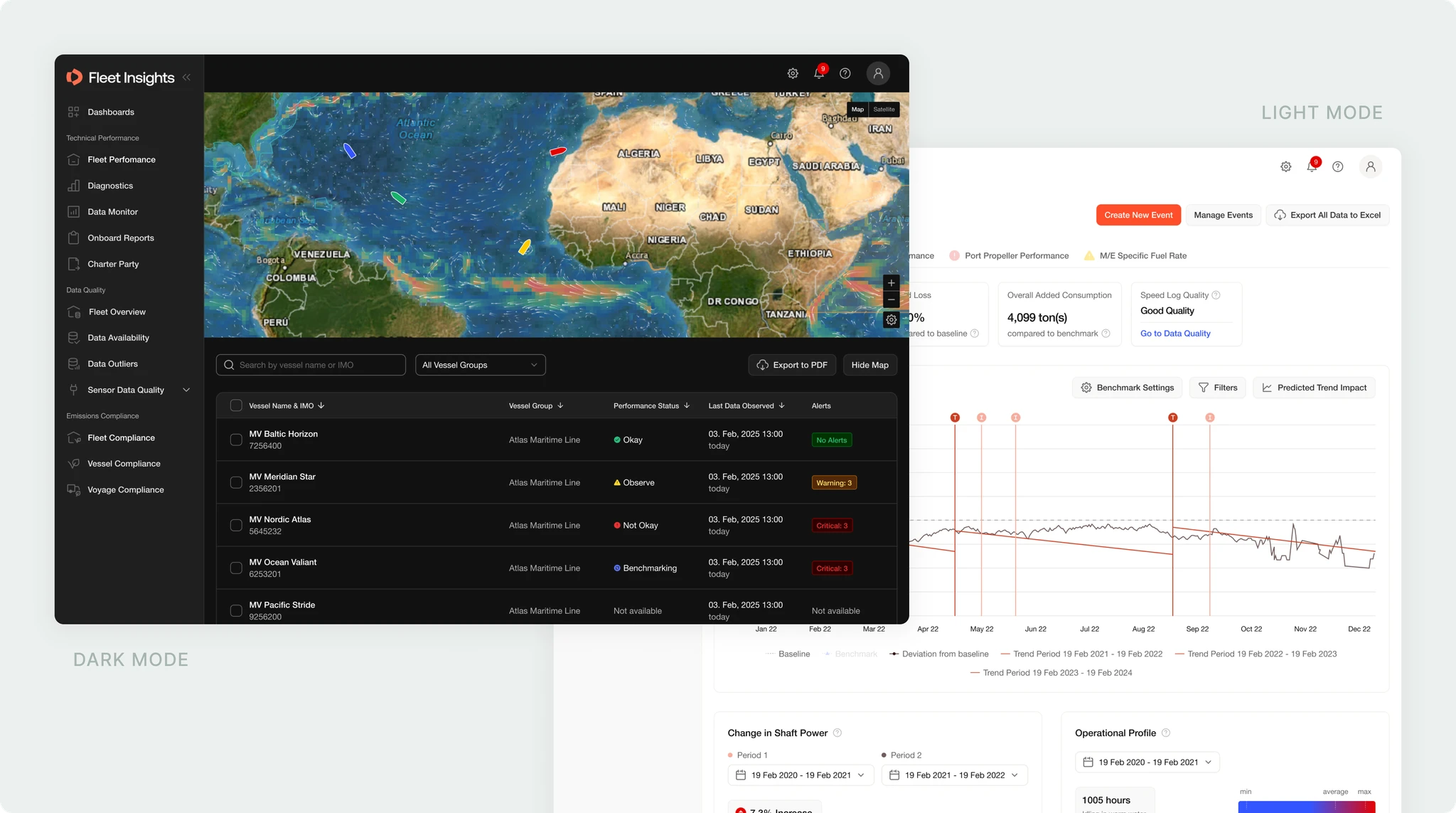Toggle the Baseline legend entry
The image size is (1456, 813).
pyautogui.click(x=788, y=654)
